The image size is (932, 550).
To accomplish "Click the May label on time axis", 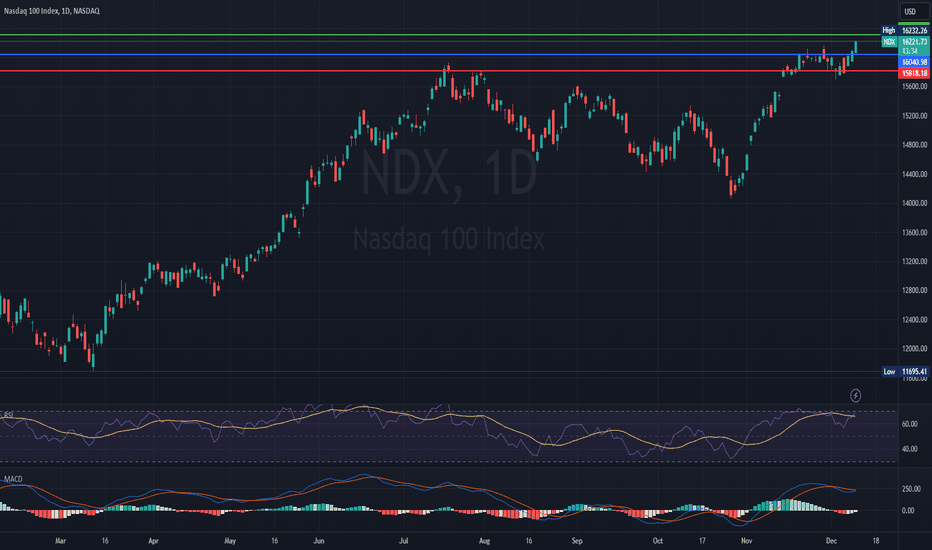I will coord(230,541).
